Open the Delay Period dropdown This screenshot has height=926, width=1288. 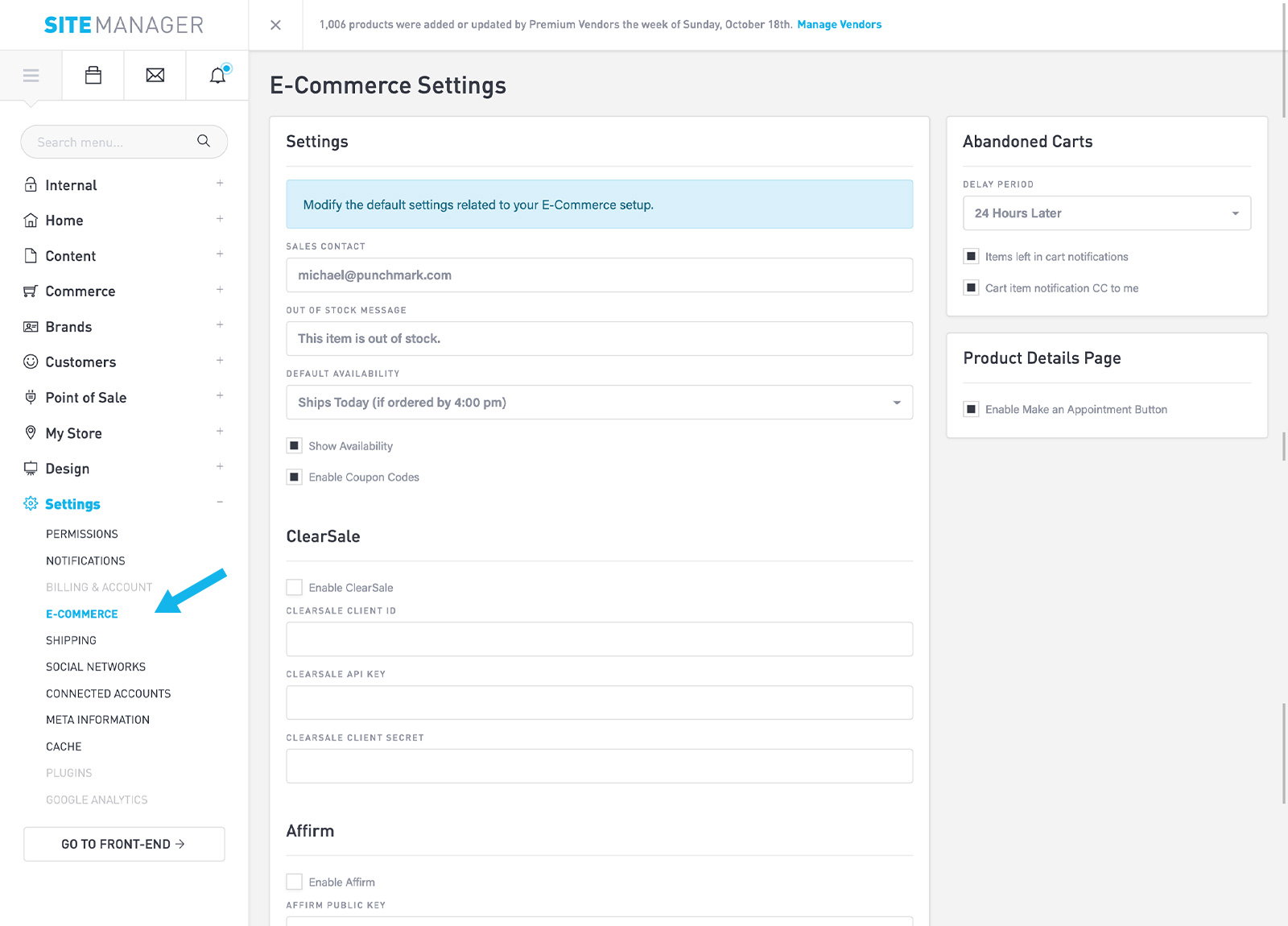1106,213
